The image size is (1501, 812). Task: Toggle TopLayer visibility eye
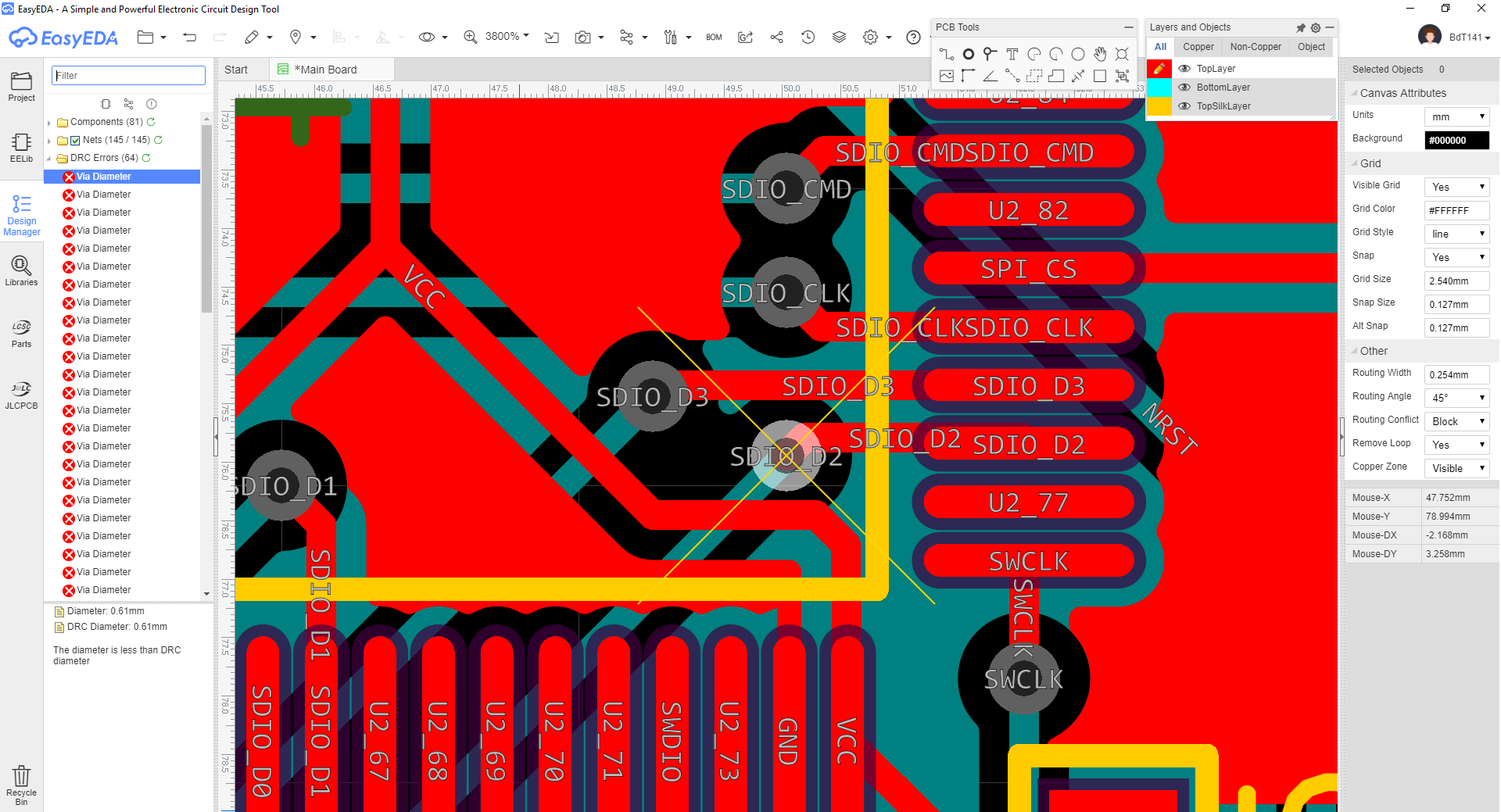1184,69
